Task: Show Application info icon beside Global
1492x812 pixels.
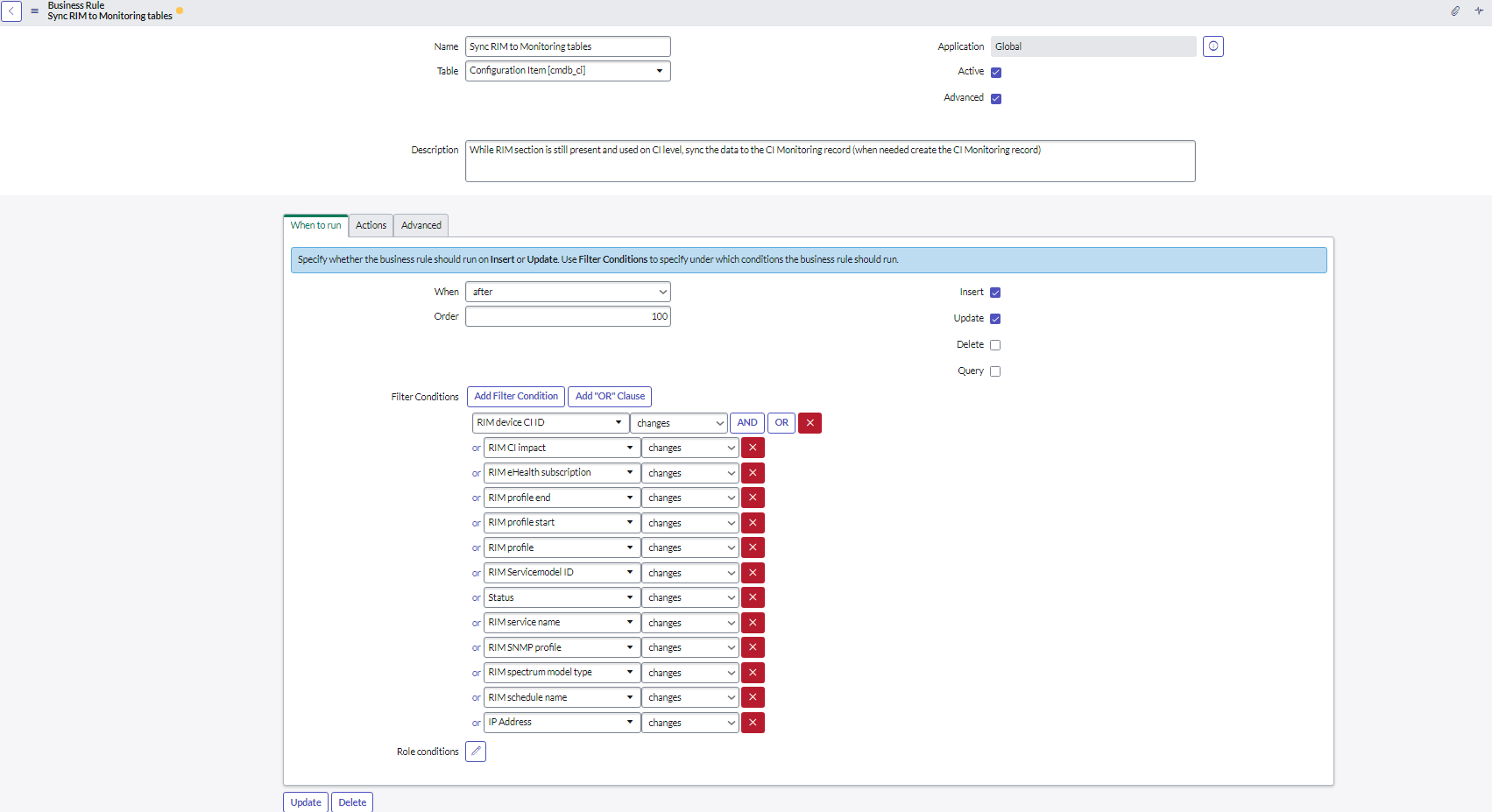Action: tap(1213, 46)
